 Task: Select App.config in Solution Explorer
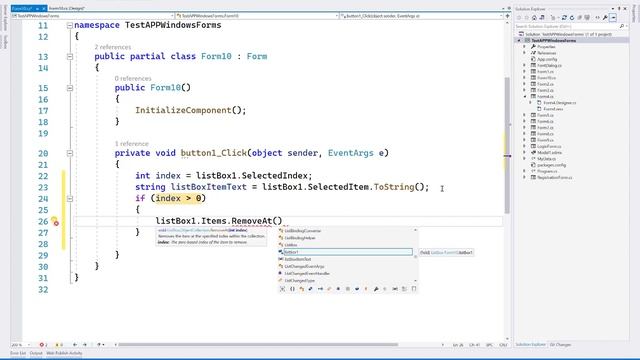(x=547, y=59)
